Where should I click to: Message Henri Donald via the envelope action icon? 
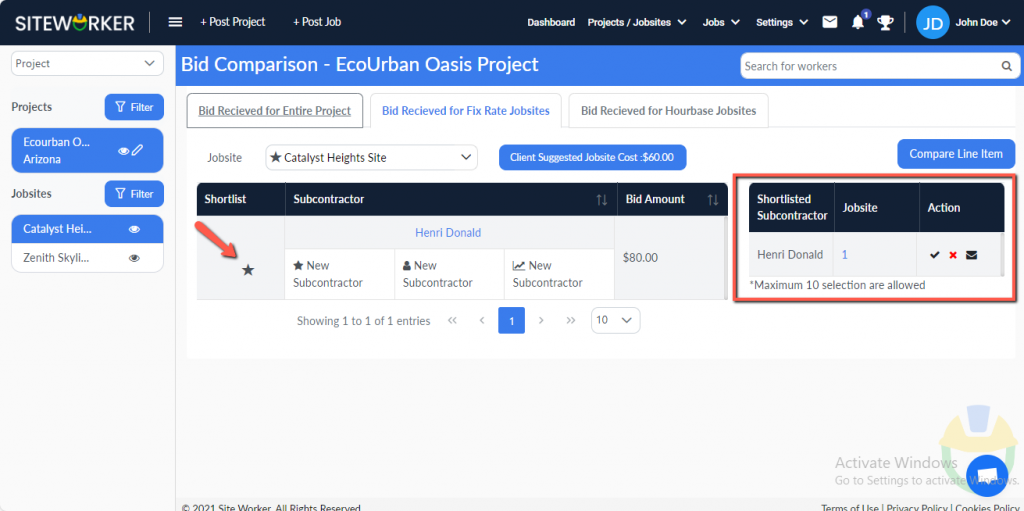(x=972, y=255)
